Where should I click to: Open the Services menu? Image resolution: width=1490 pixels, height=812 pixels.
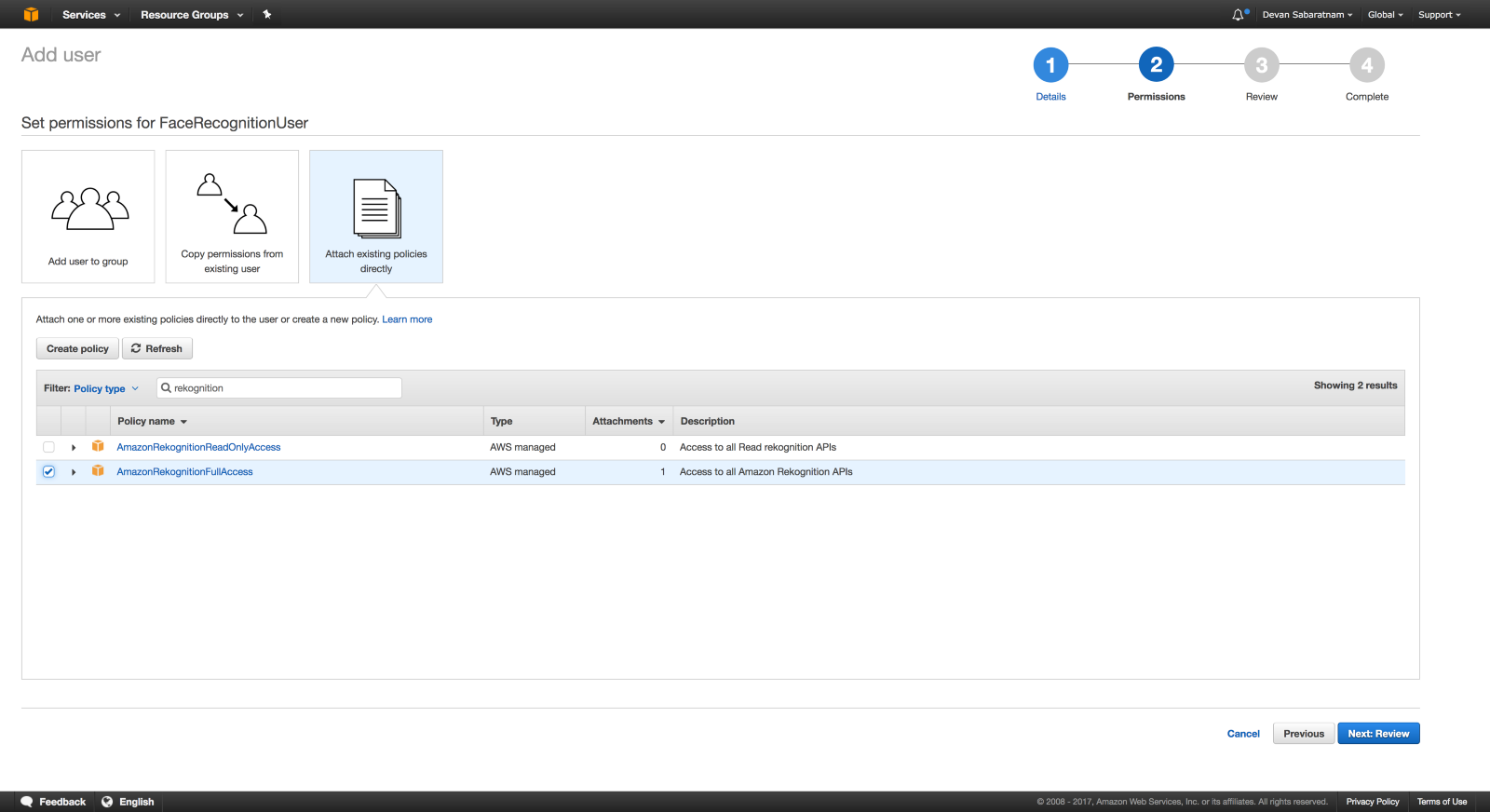[90, 15]
